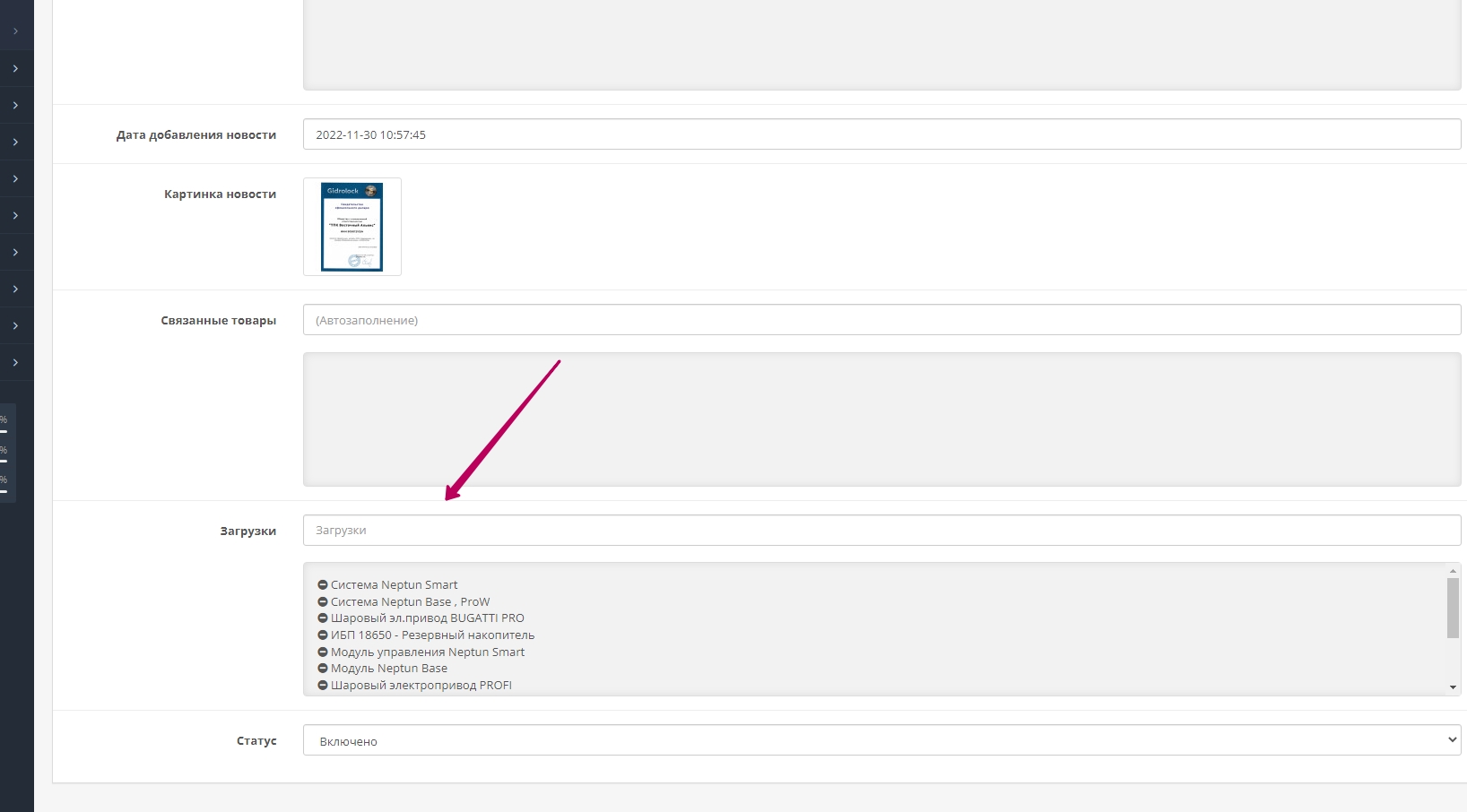This screenshot has width=1467, height=812.
Task: Remove Система Neptun Smart from downloads
Action: tap(323, 585)
